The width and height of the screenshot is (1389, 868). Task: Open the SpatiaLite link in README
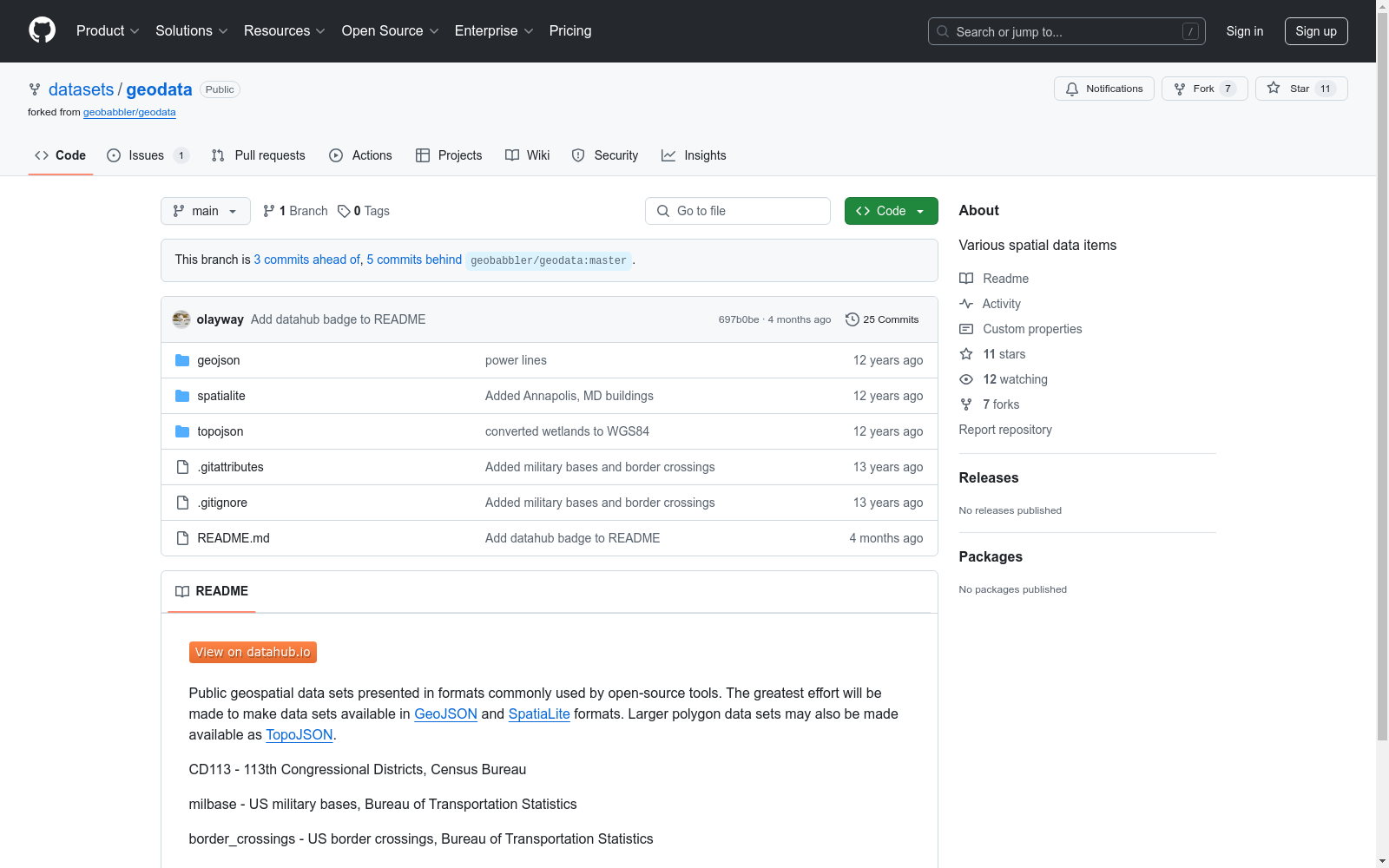pos(539,713)
